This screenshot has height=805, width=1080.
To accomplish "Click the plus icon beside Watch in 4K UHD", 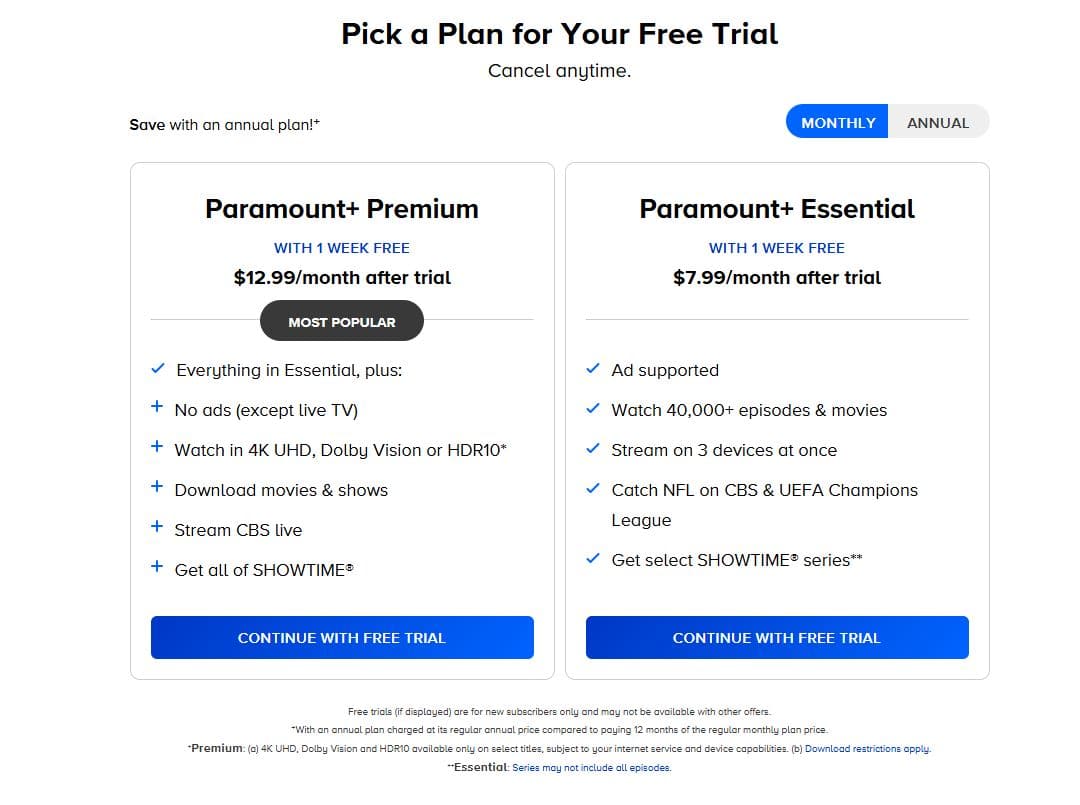I will coord(157,448).
